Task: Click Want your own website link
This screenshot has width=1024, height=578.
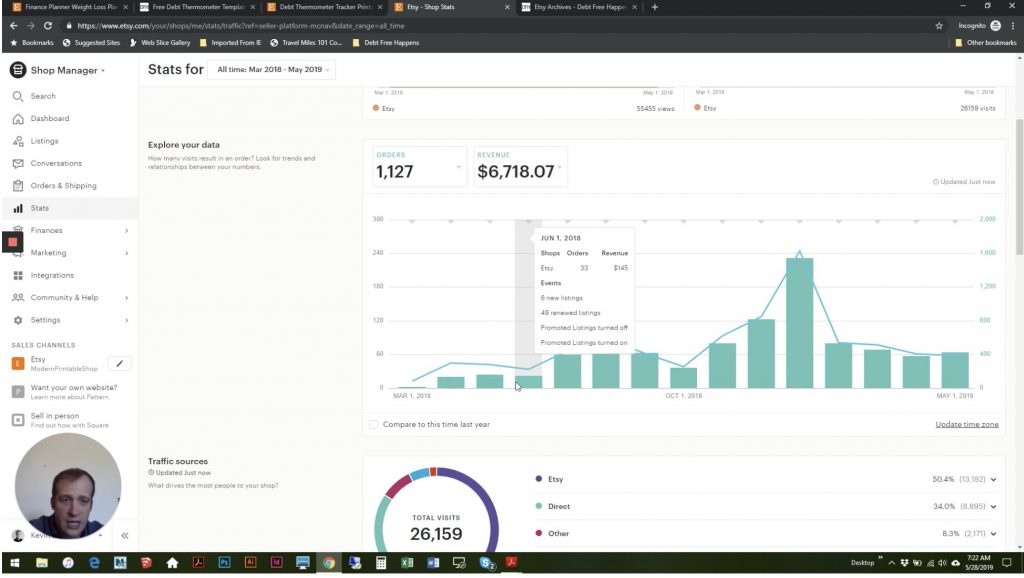Action: 73,388
